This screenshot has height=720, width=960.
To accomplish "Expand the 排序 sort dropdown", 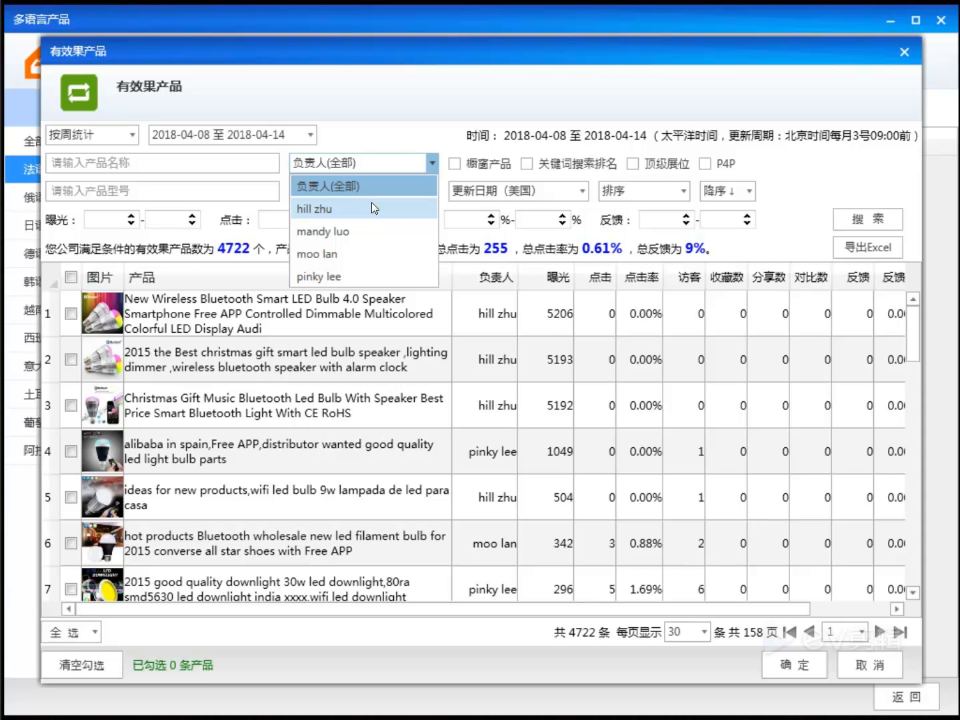I will [x=644, y=191].
